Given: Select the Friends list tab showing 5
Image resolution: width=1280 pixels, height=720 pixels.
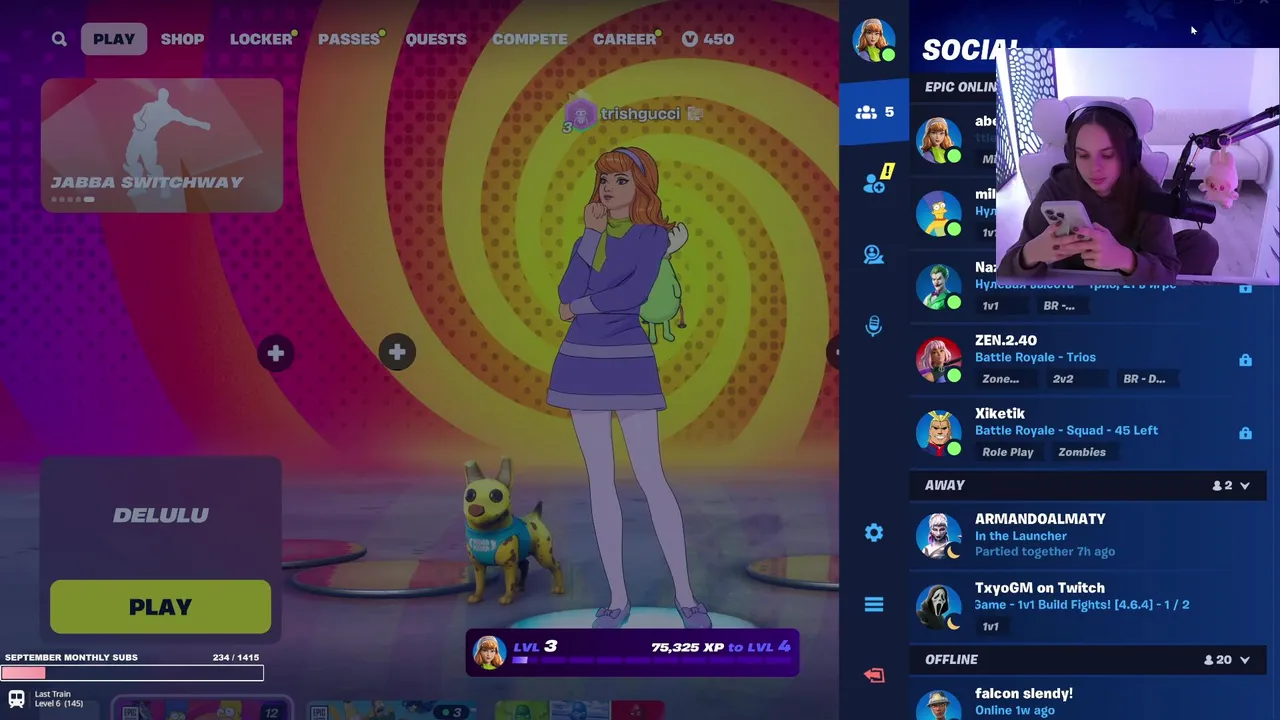Looking at the screenshot, I should (874, 112).
